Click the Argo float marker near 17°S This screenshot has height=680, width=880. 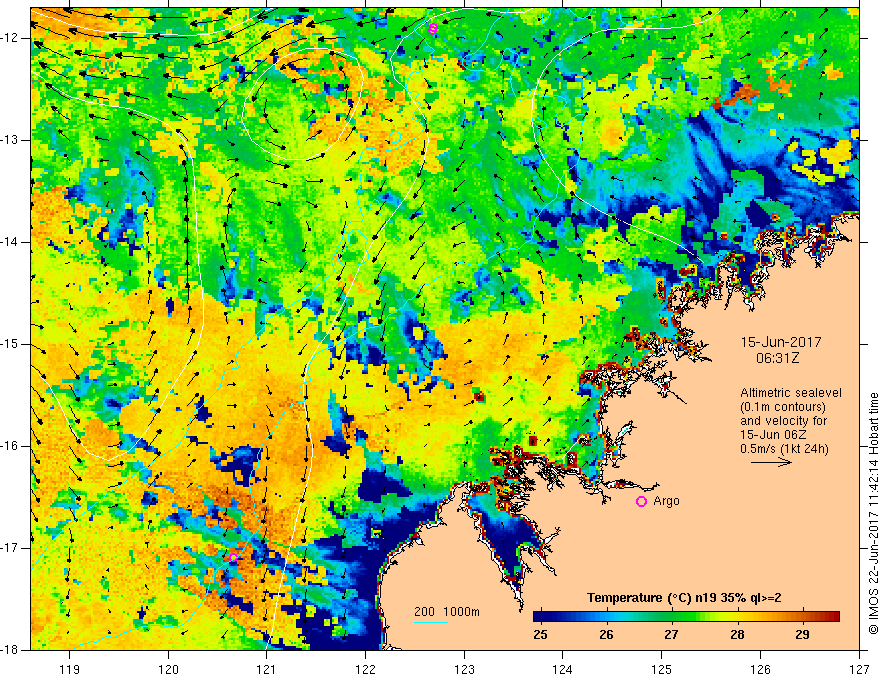[232, 557]
